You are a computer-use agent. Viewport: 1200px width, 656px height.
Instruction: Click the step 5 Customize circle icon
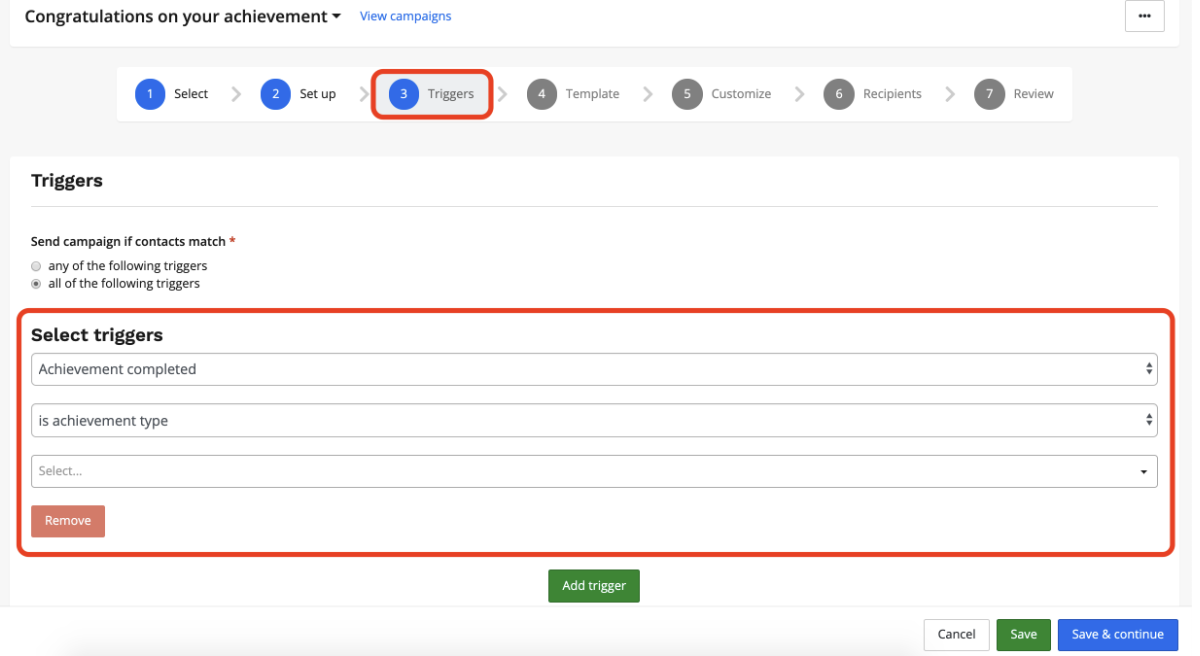(x=687, y=94)
